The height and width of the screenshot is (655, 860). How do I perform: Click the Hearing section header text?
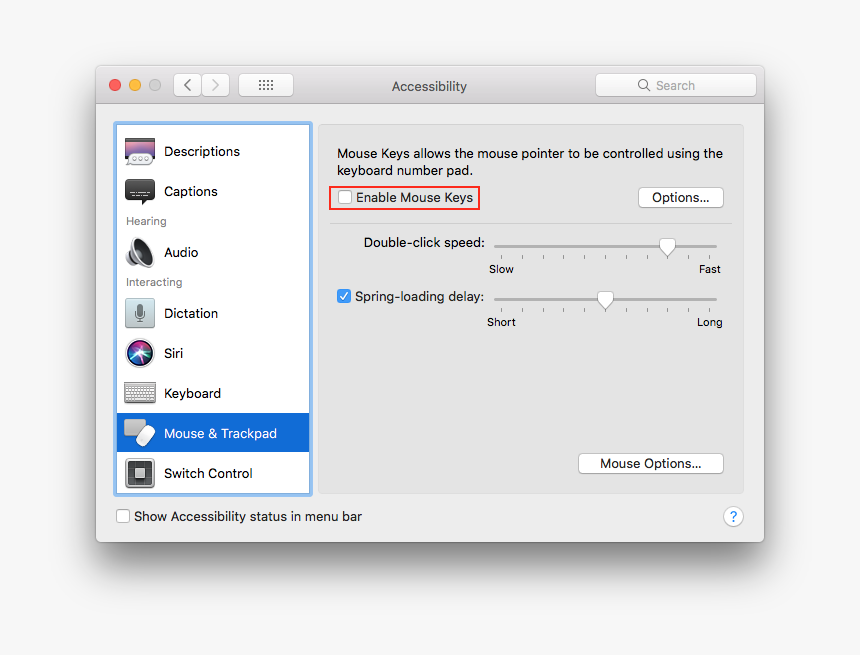[x=146, y=221]
